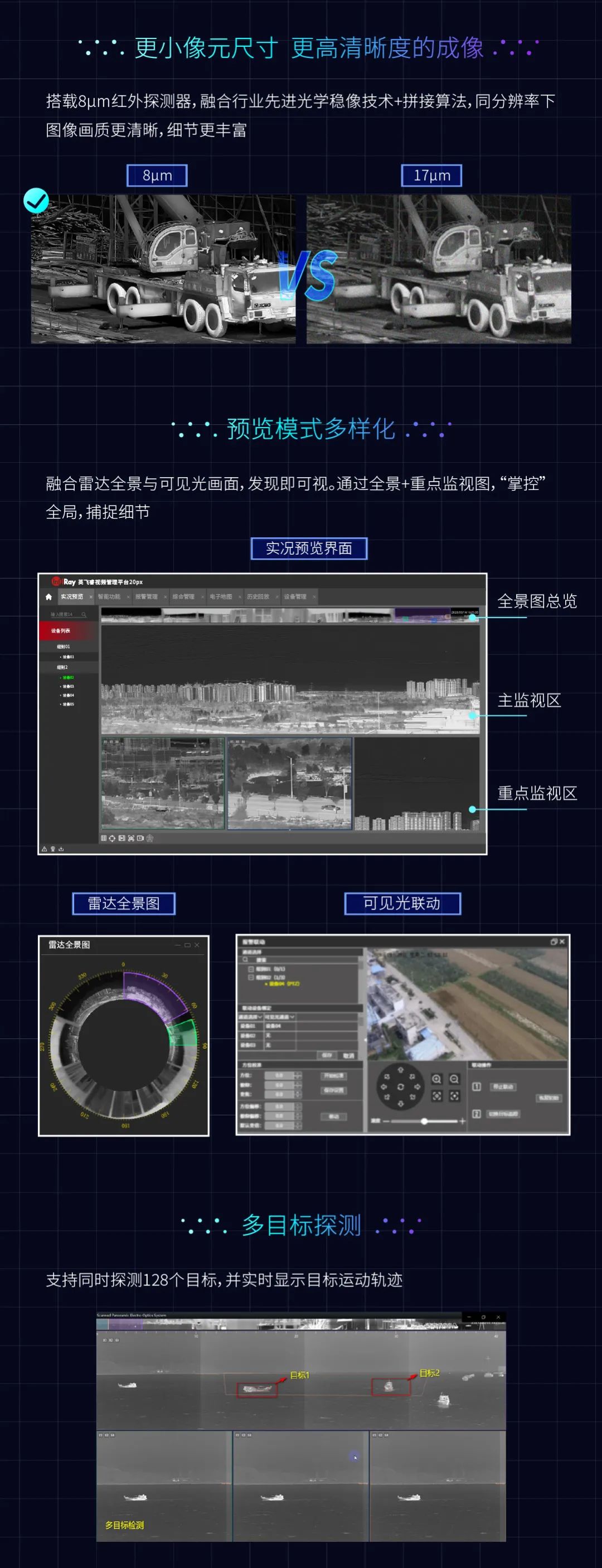This screenshot has width=602, height=1568.
Task: Expand 组别01 in the device list sidebar
Action: click(64, 647)
